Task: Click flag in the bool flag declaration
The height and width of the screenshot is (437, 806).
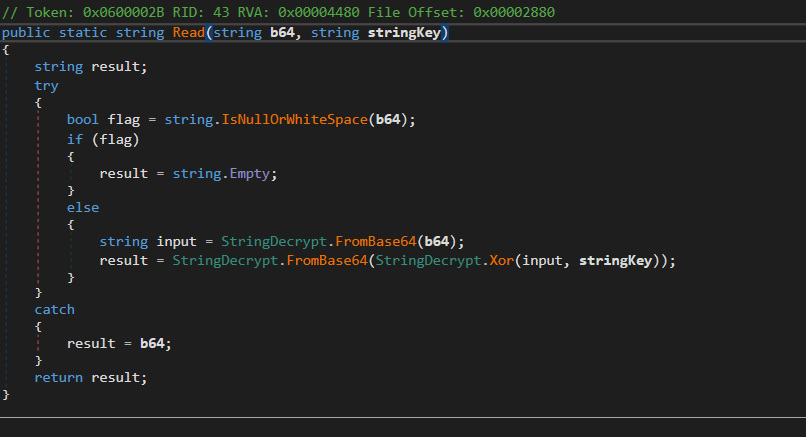Action: click(x=124, y=120)
